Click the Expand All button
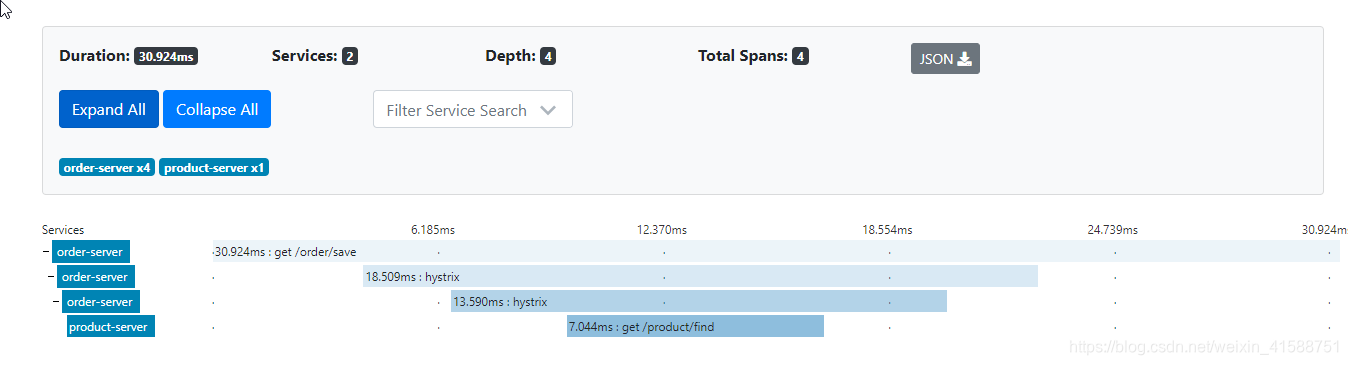 (109, 110)
